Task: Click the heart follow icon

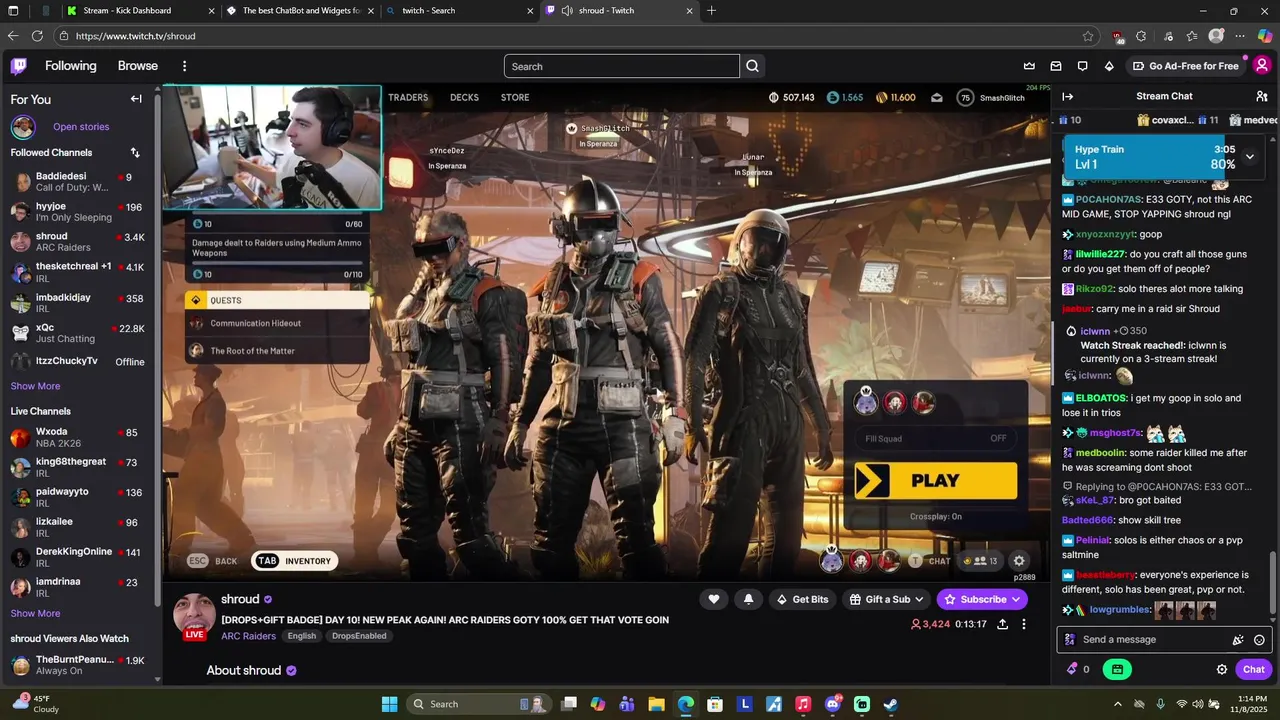Action: coord(713,599)
